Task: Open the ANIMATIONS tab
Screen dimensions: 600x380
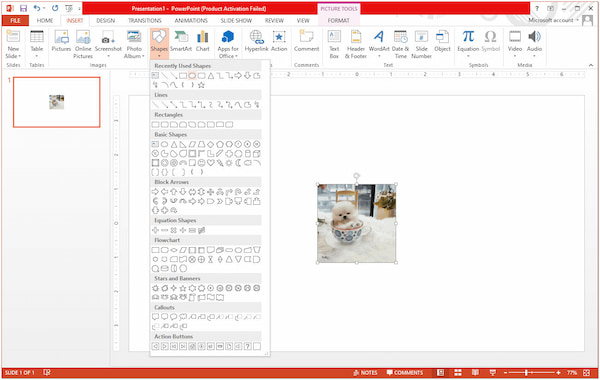Action: pos(191,20)
